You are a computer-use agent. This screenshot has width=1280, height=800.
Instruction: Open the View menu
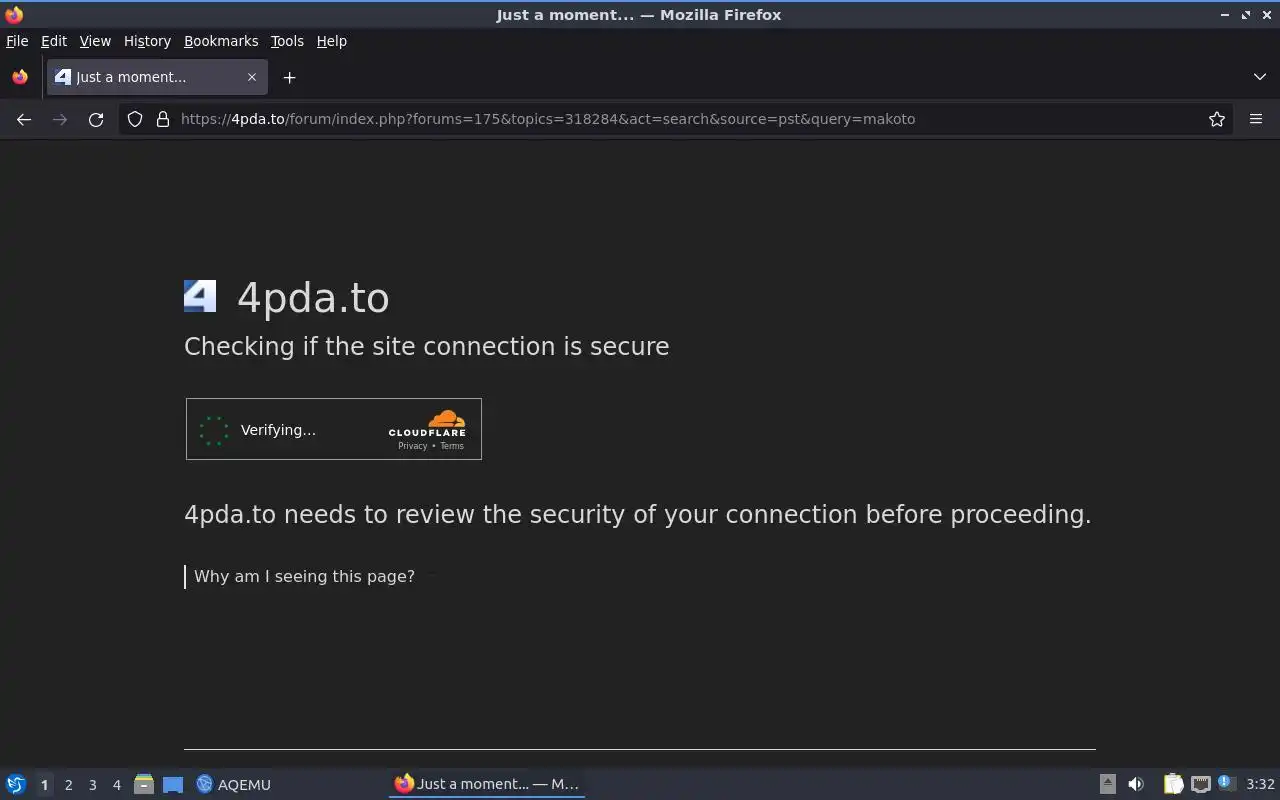click(x=95, y=41)
